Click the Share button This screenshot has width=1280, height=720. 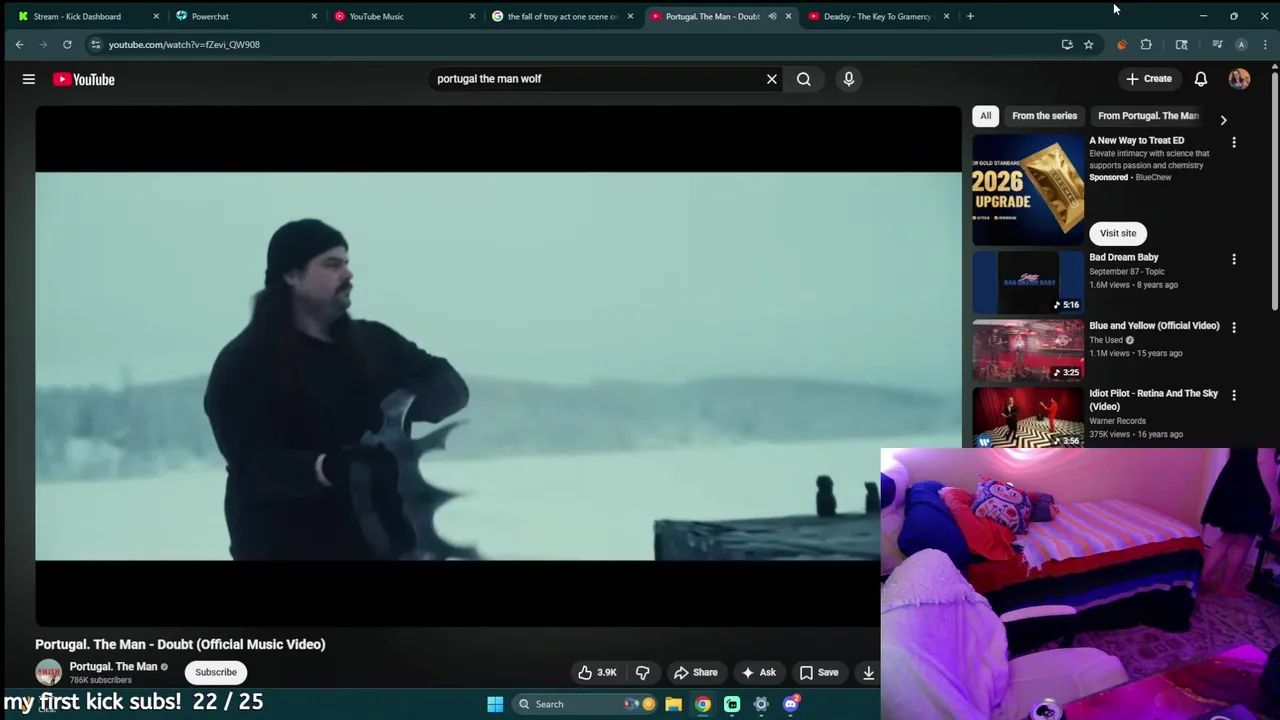coord(695,672)
